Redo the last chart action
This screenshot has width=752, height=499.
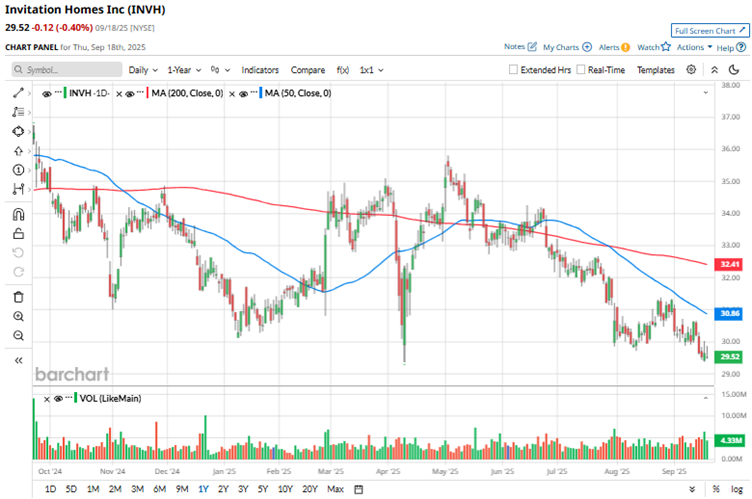coord(18,272)
